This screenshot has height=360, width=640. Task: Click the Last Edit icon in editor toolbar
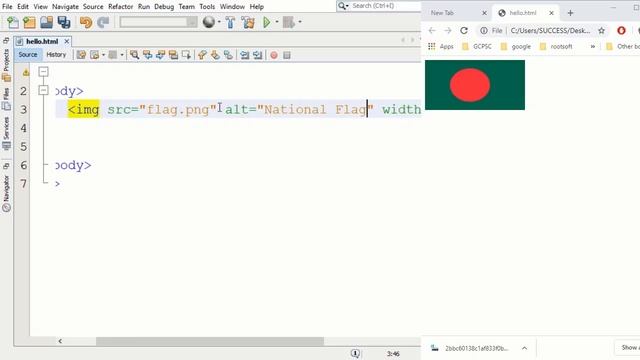click(81, 55)
